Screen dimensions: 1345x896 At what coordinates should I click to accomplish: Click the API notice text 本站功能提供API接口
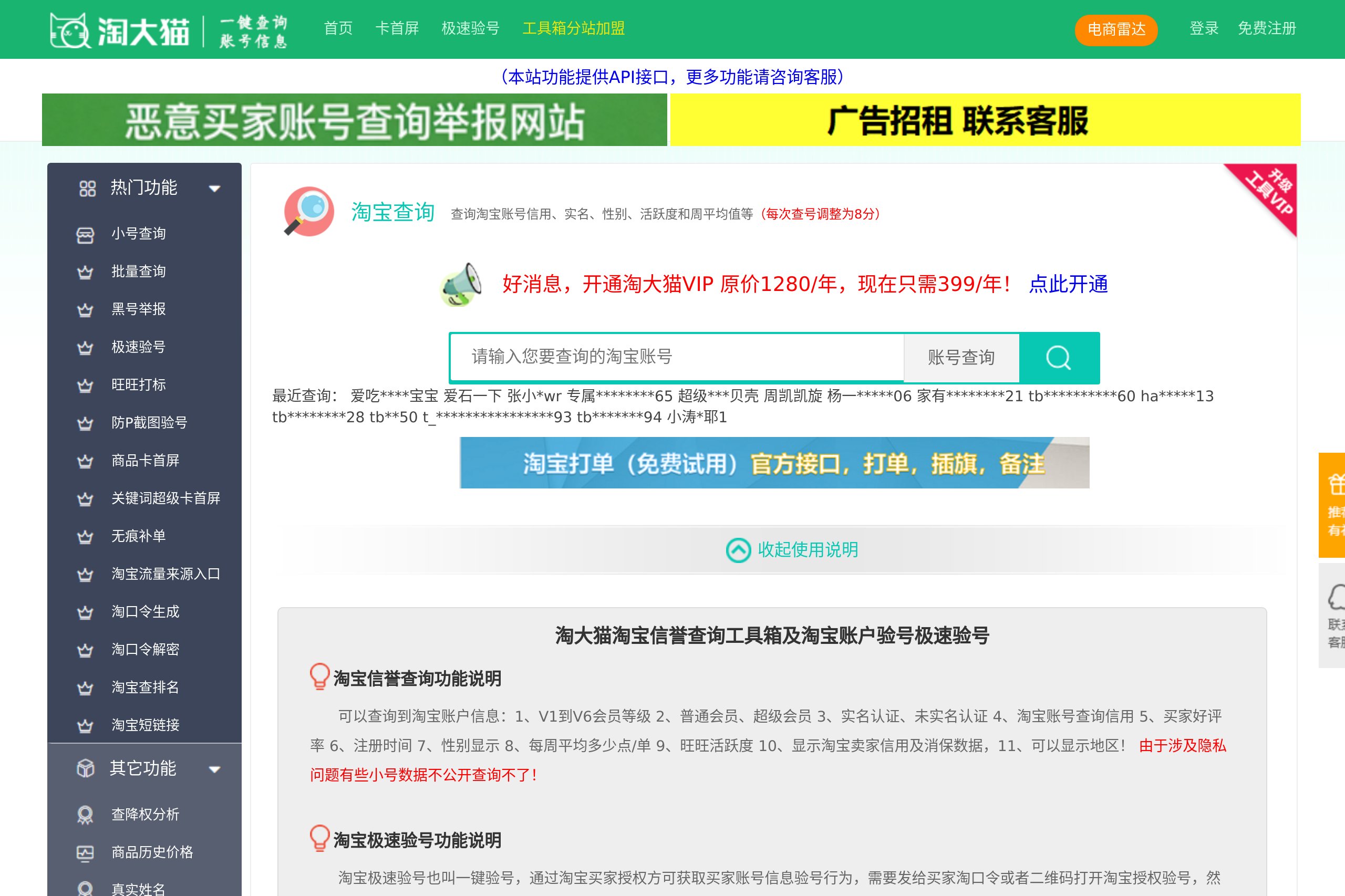coord(587,77)
